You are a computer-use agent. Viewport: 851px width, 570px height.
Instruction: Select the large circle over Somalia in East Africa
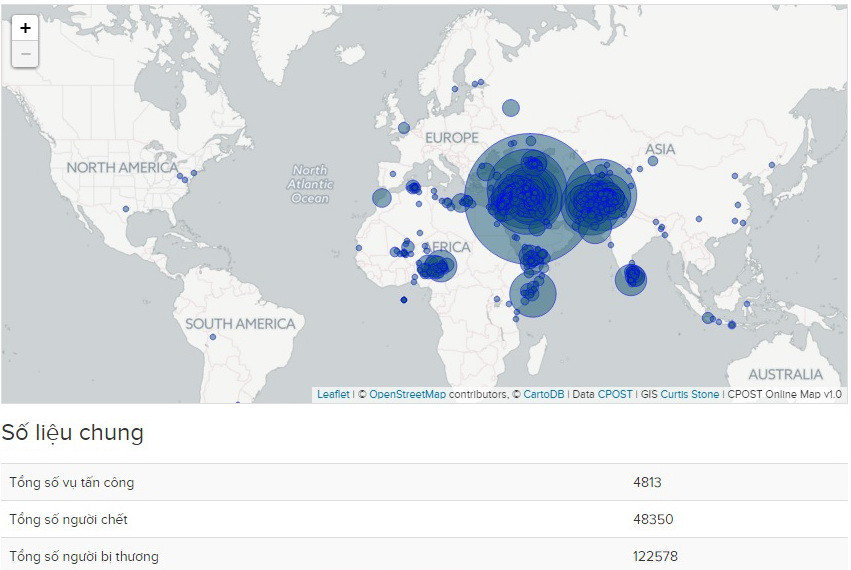(x=532, y=294)
